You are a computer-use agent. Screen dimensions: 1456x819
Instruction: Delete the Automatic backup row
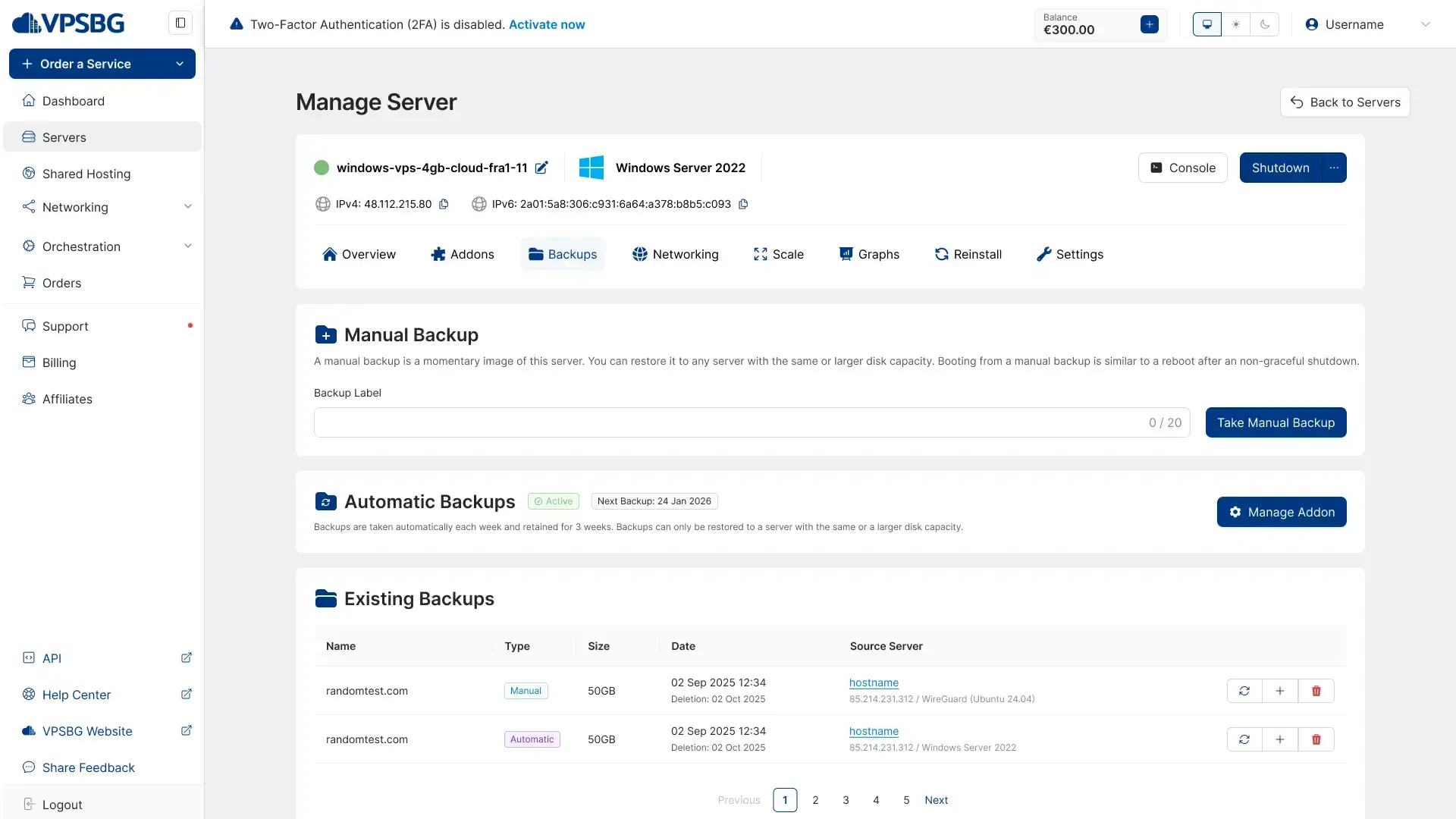[x=1316, y=739]
